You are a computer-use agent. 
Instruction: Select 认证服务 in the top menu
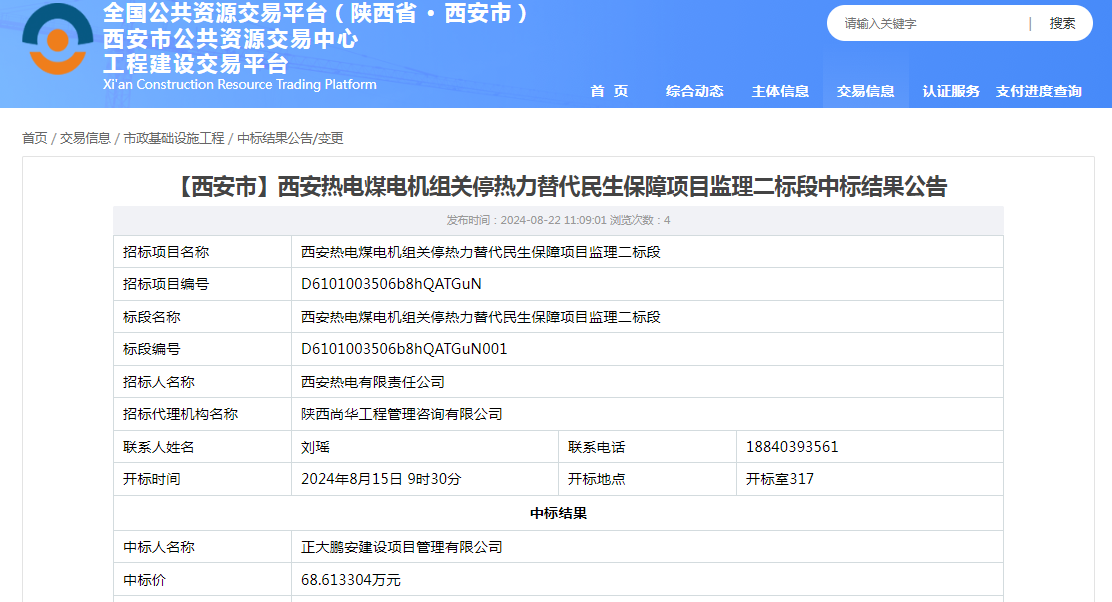pos(950,91)
